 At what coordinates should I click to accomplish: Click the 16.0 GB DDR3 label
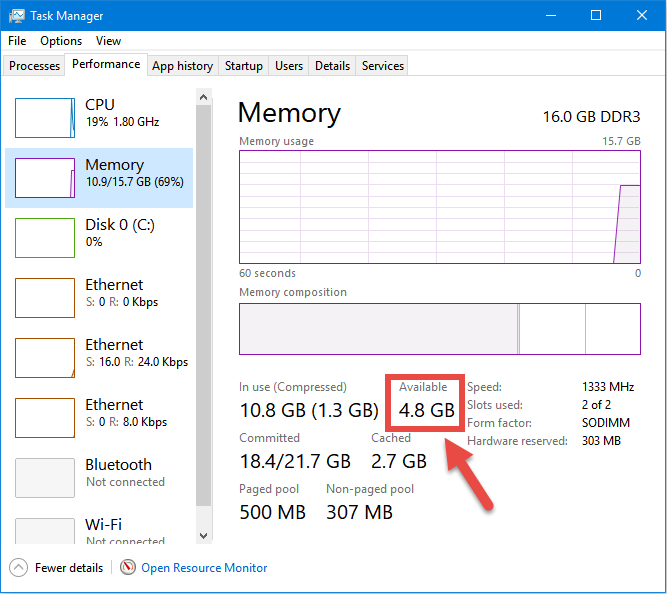click(x=591, y=117)
